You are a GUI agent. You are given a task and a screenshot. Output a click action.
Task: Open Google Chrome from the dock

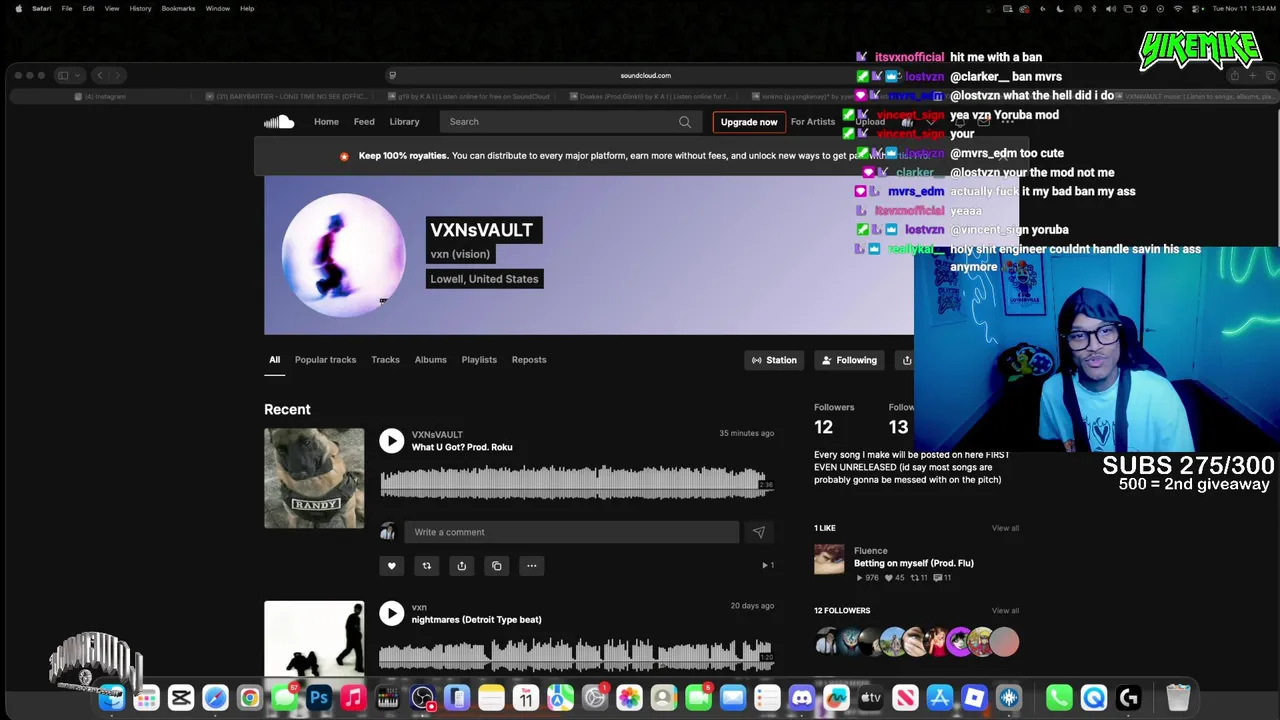click(x=250, y=697)
